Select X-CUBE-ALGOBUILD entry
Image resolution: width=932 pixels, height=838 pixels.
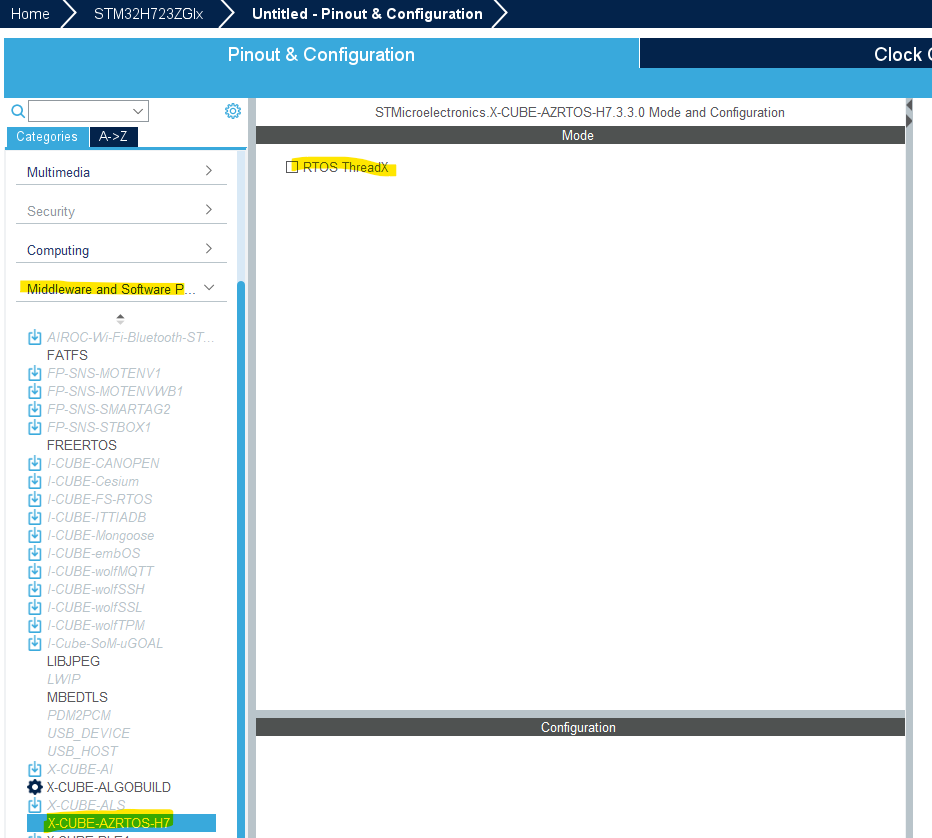(109, 787)
